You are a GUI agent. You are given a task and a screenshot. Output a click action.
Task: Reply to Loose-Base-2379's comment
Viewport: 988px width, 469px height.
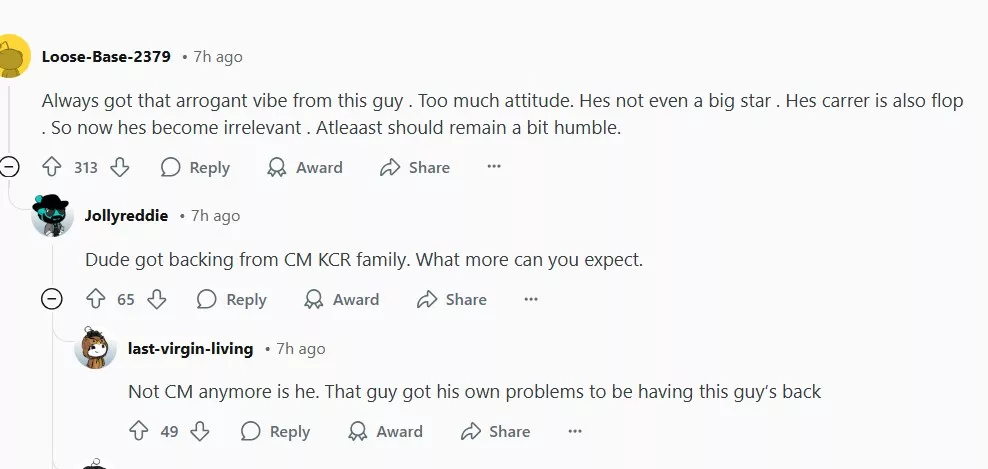pyautogui.click(x=196, y=167)
